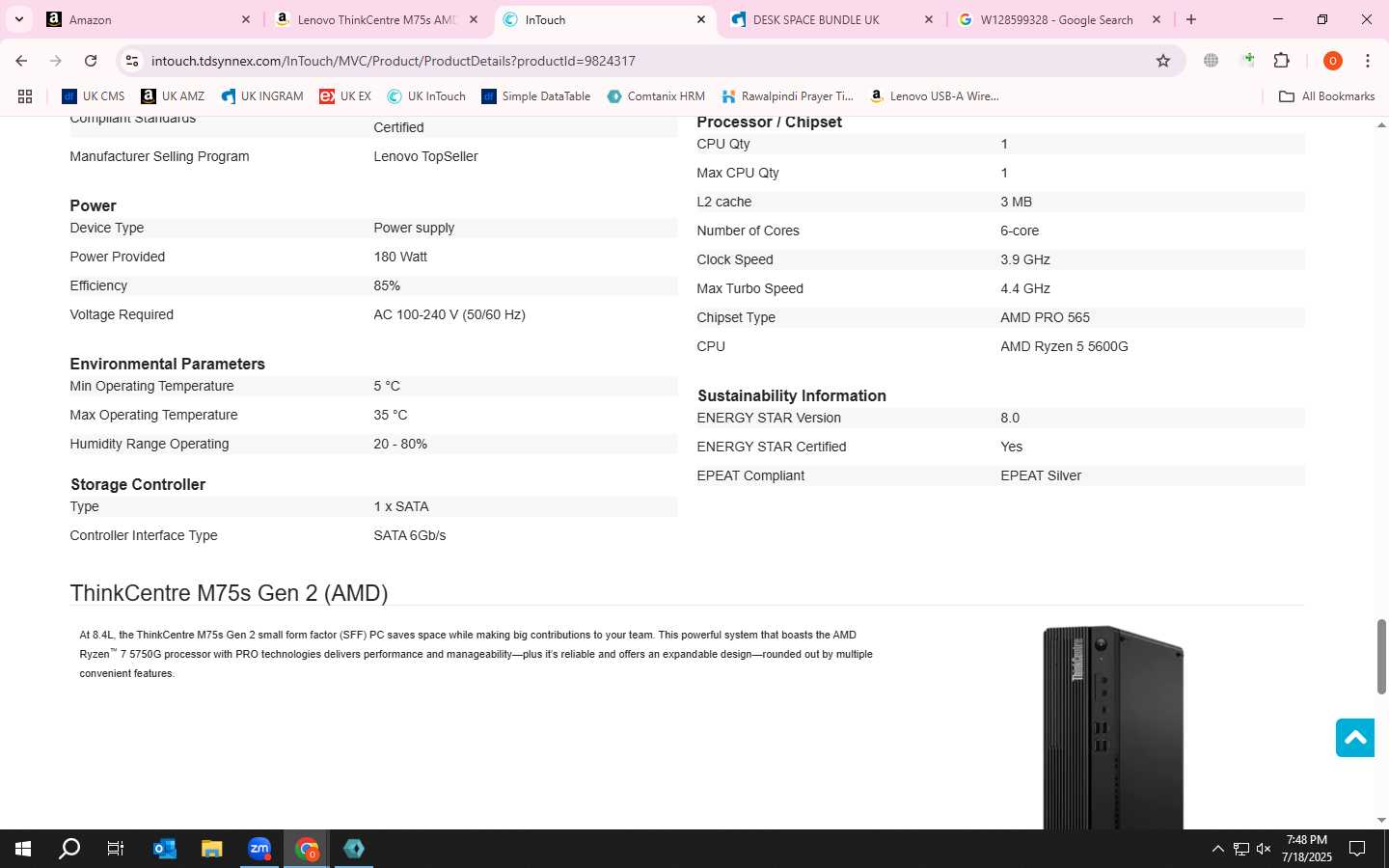Click the browser back arrow
The width and height of the screenshot is (1389, 868).
[x=21, y=61]
